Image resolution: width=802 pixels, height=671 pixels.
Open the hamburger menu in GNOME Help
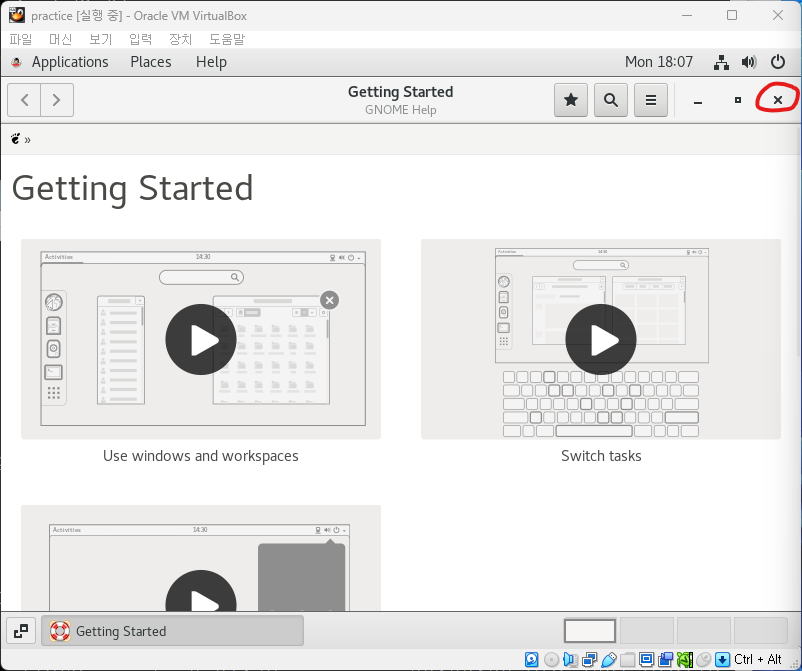coord(651,100)
